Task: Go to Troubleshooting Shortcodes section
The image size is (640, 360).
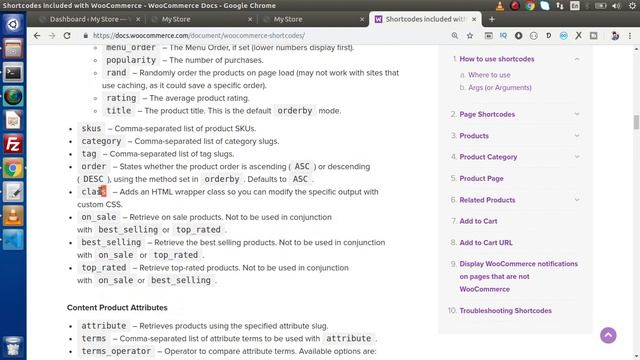Action: click(x=505, y=311)
